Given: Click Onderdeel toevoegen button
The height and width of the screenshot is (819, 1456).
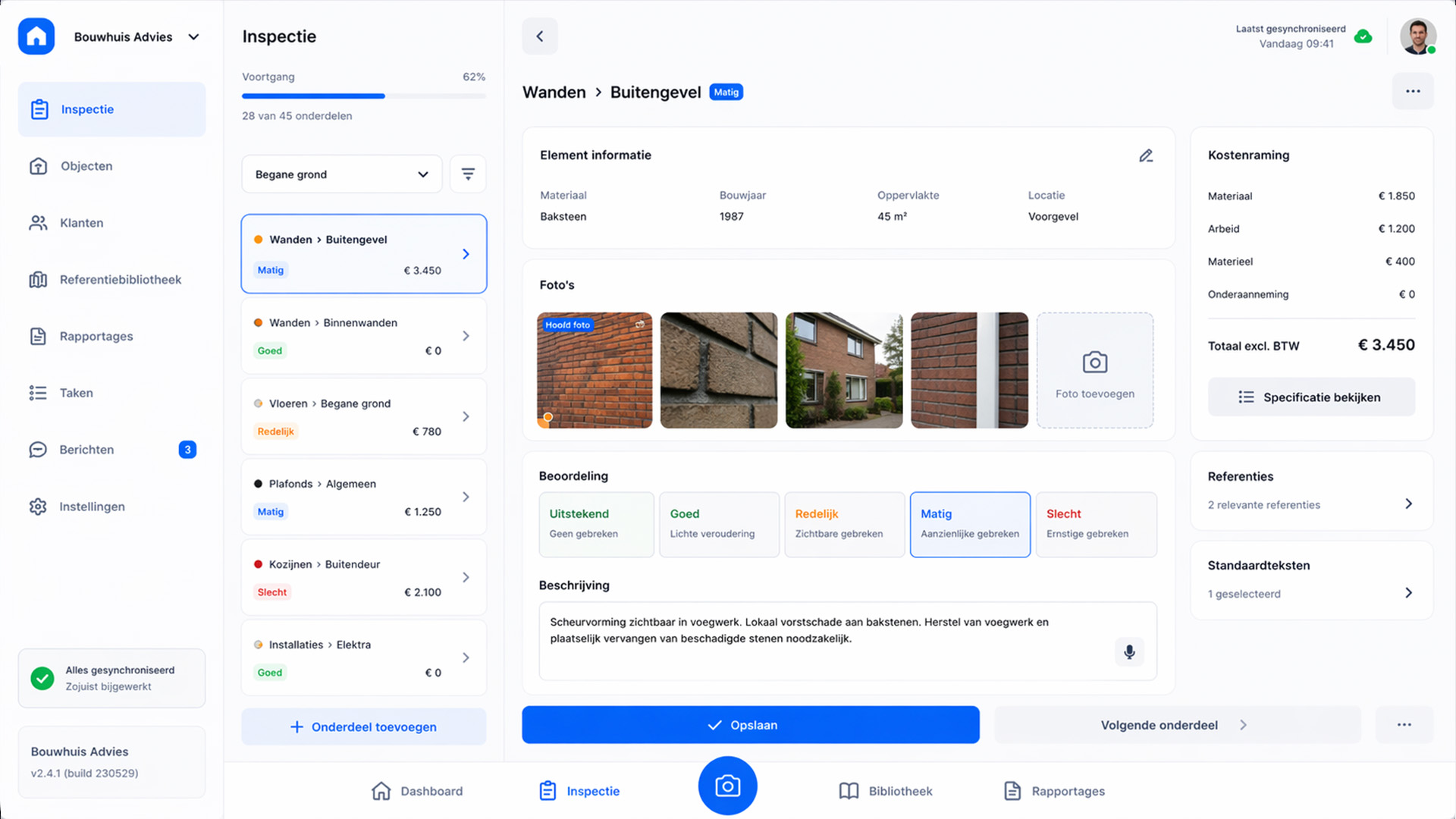Looking at the screenshot, I should point(364,726).
